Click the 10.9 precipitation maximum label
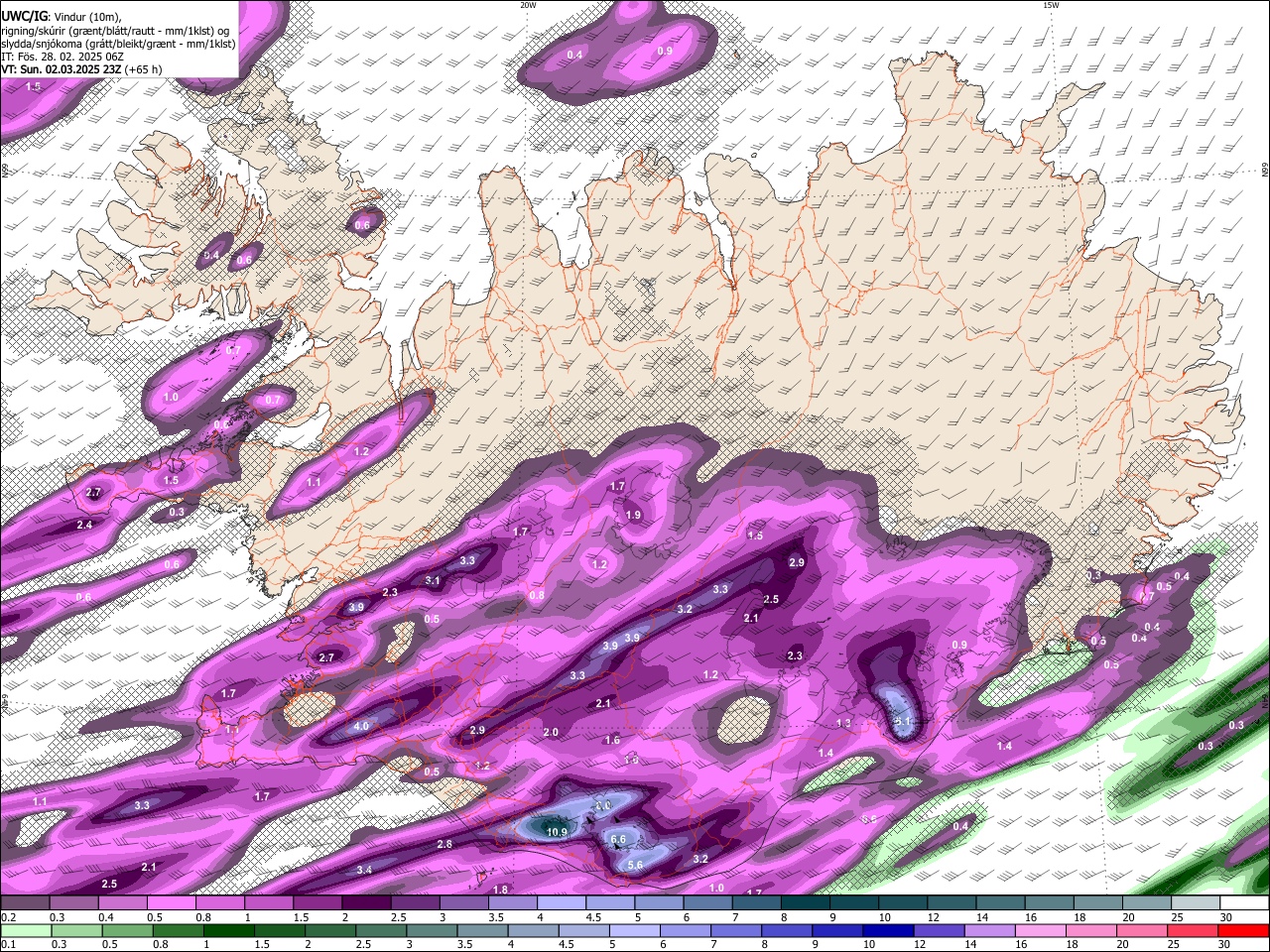 coord(557,832)
